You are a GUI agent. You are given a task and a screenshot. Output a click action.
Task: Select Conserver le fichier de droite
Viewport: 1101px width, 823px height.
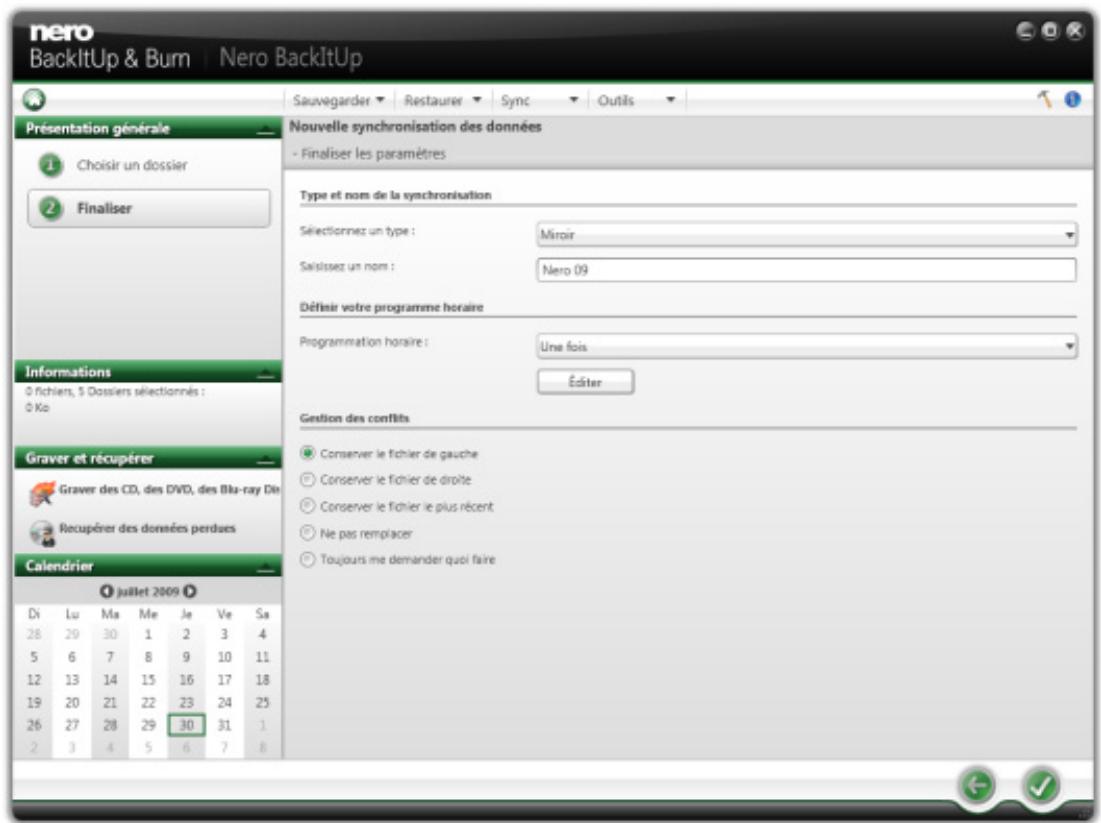(308, 480)
